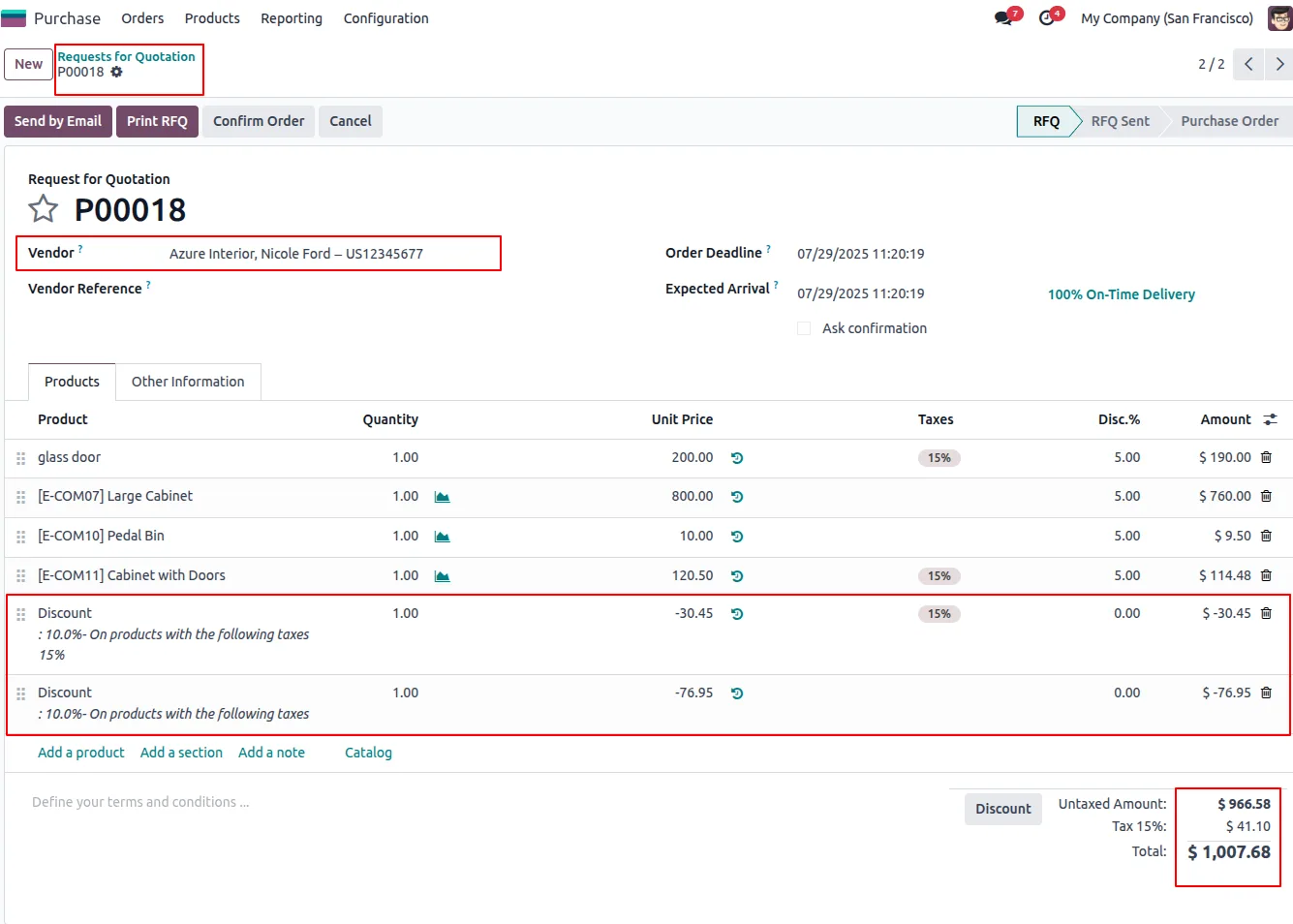Delete the -76.95 Discount line
The width and height of the screenshot is (1293, 924).
click(x=1266, y=693)
